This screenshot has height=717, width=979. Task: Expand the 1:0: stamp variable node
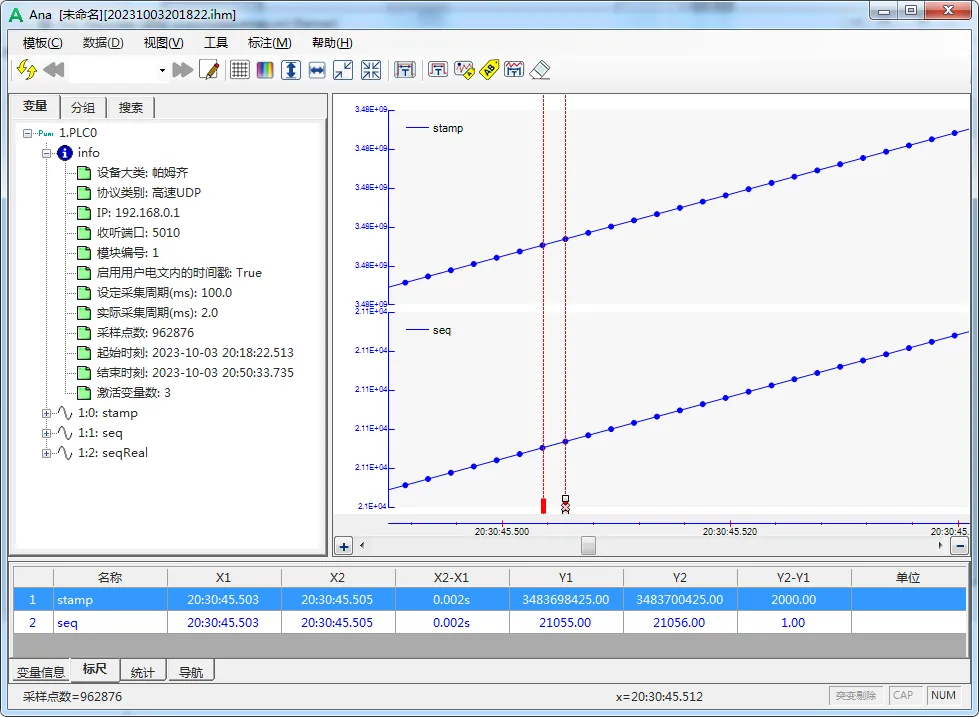pos(46,413)
